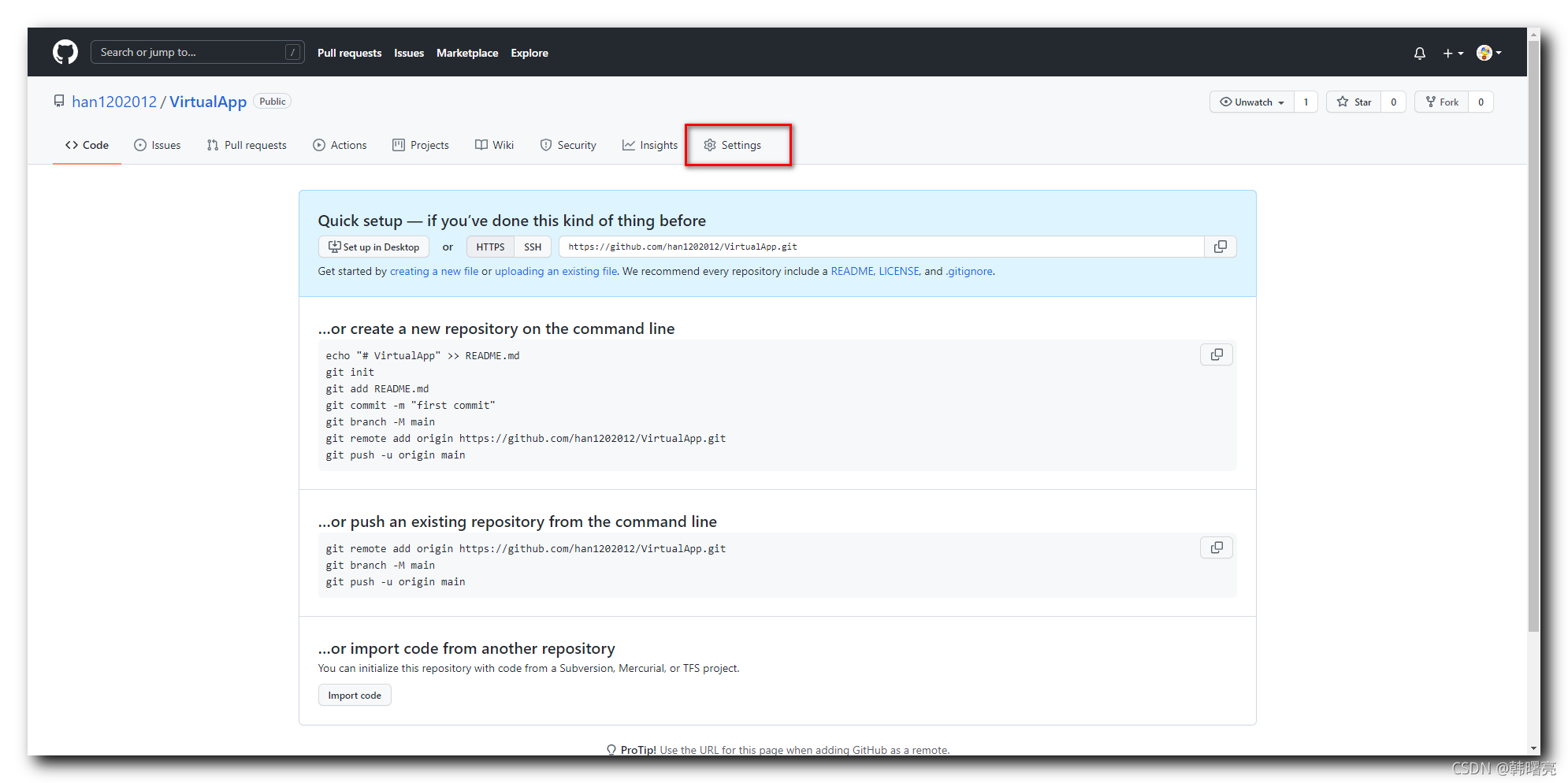Viewport: 1568px width, 783px height.
Task: Click the fork count number
Action: (1481, 102)
